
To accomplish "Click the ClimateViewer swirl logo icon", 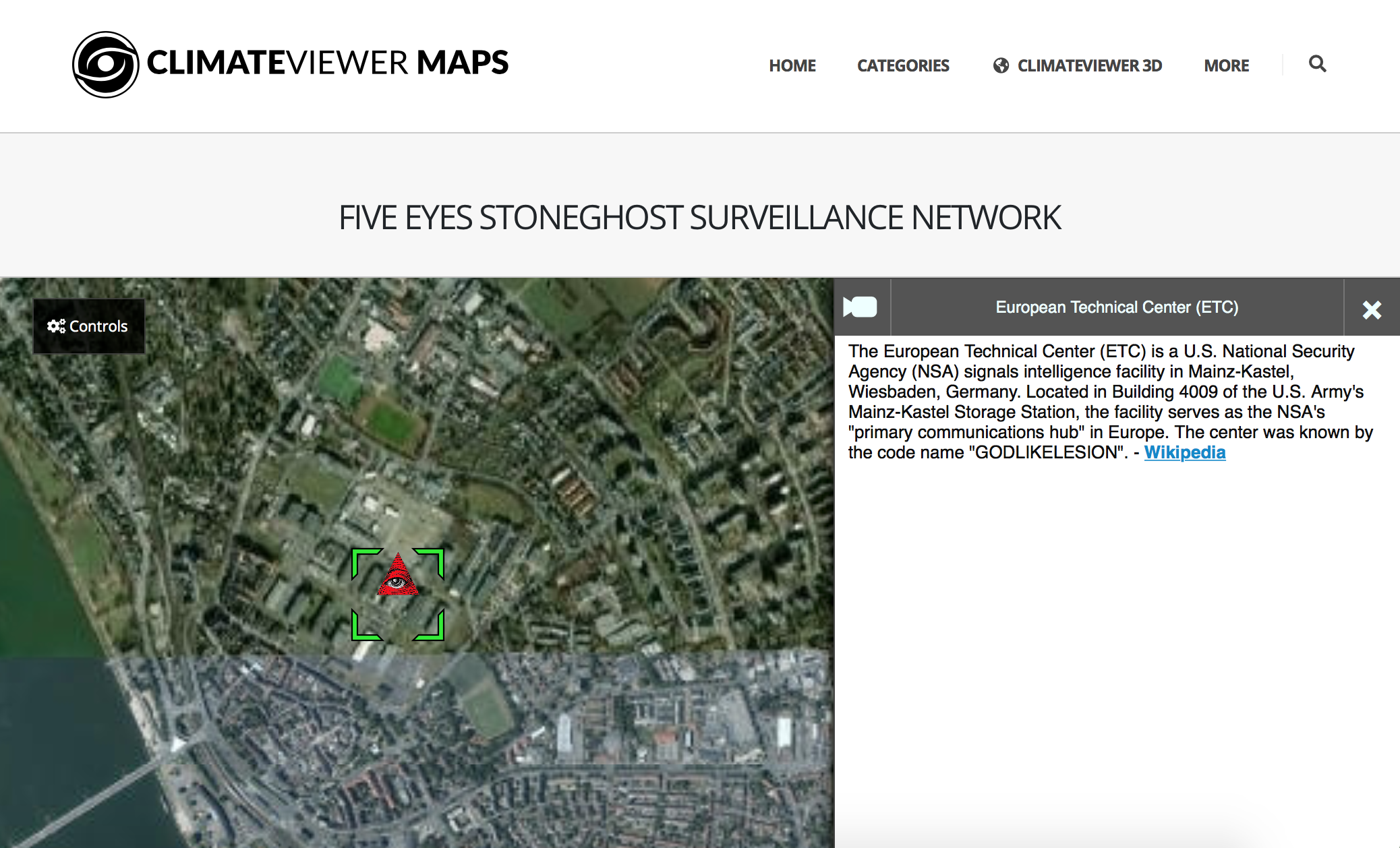I will (106, 65).
